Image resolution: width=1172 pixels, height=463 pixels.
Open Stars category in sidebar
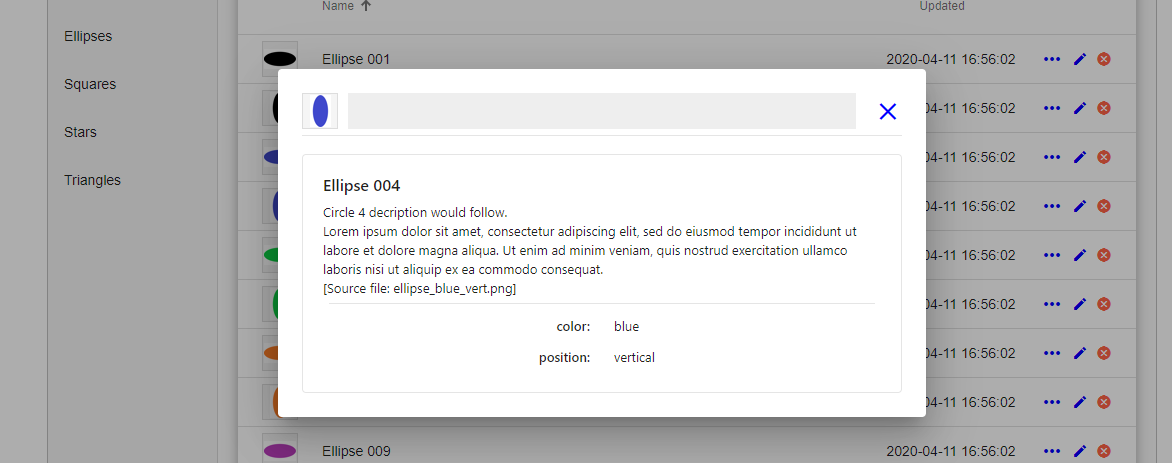(80, 132)
